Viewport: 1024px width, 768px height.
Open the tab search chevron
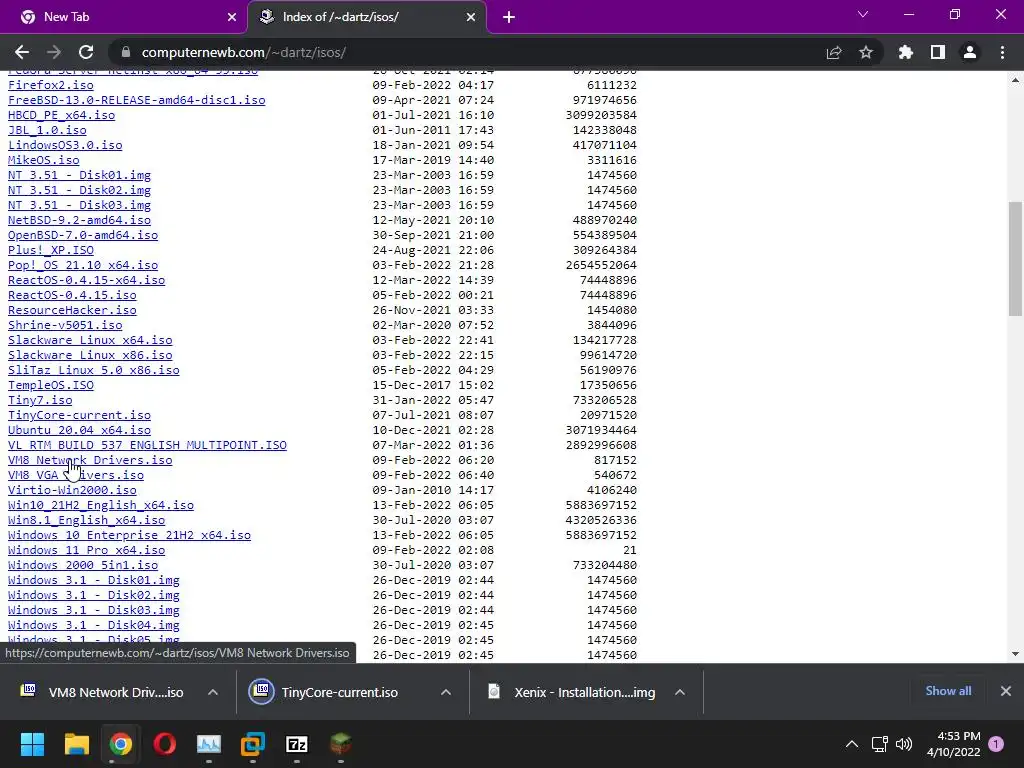[x=863, y=14]
